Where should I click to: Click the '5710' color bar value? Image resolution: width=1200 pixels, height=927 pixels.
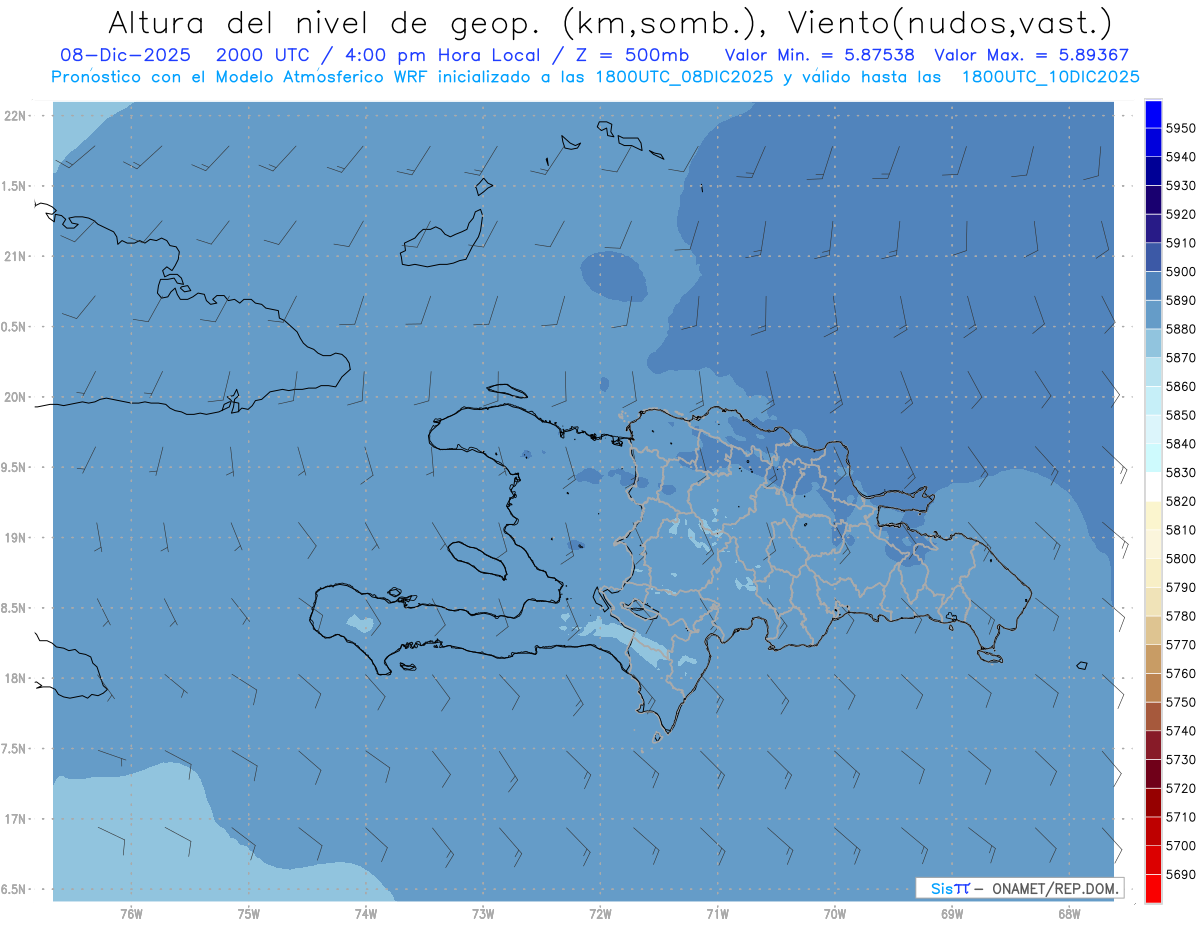click(x=1180, y=817)
